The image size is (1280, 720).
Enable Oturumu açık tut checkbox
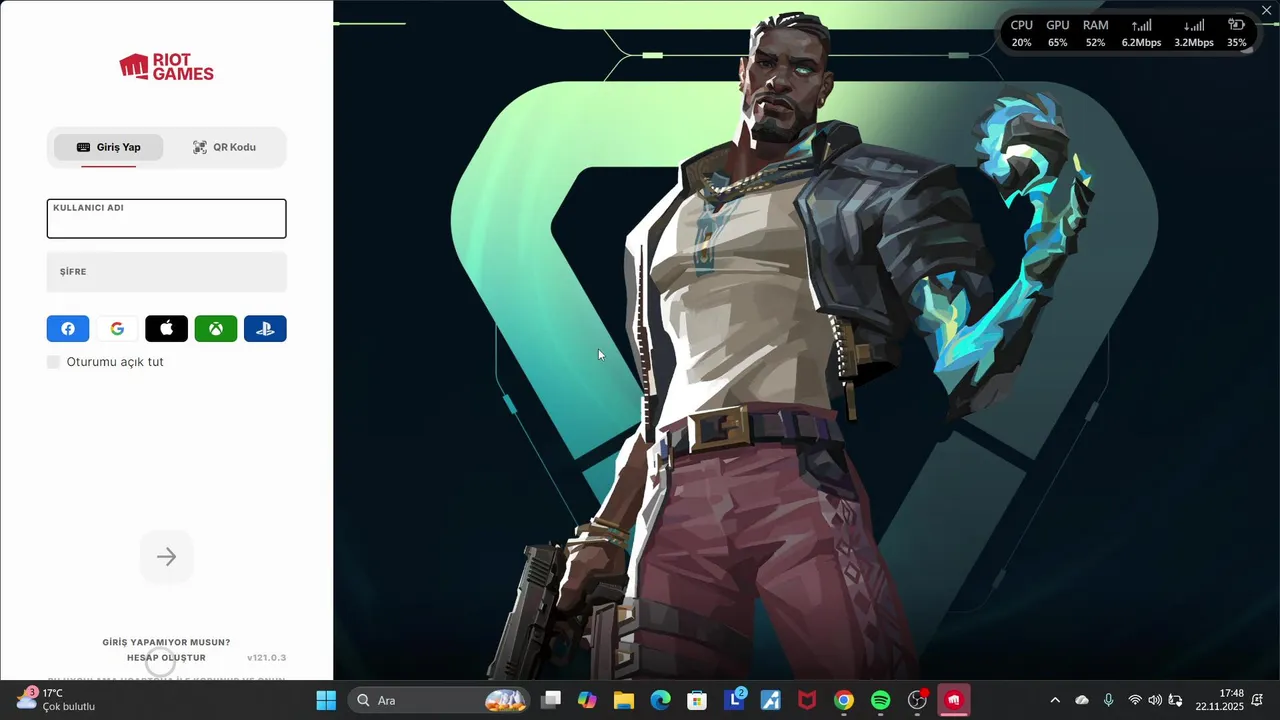pyautogui.click(x=54, y=362)
